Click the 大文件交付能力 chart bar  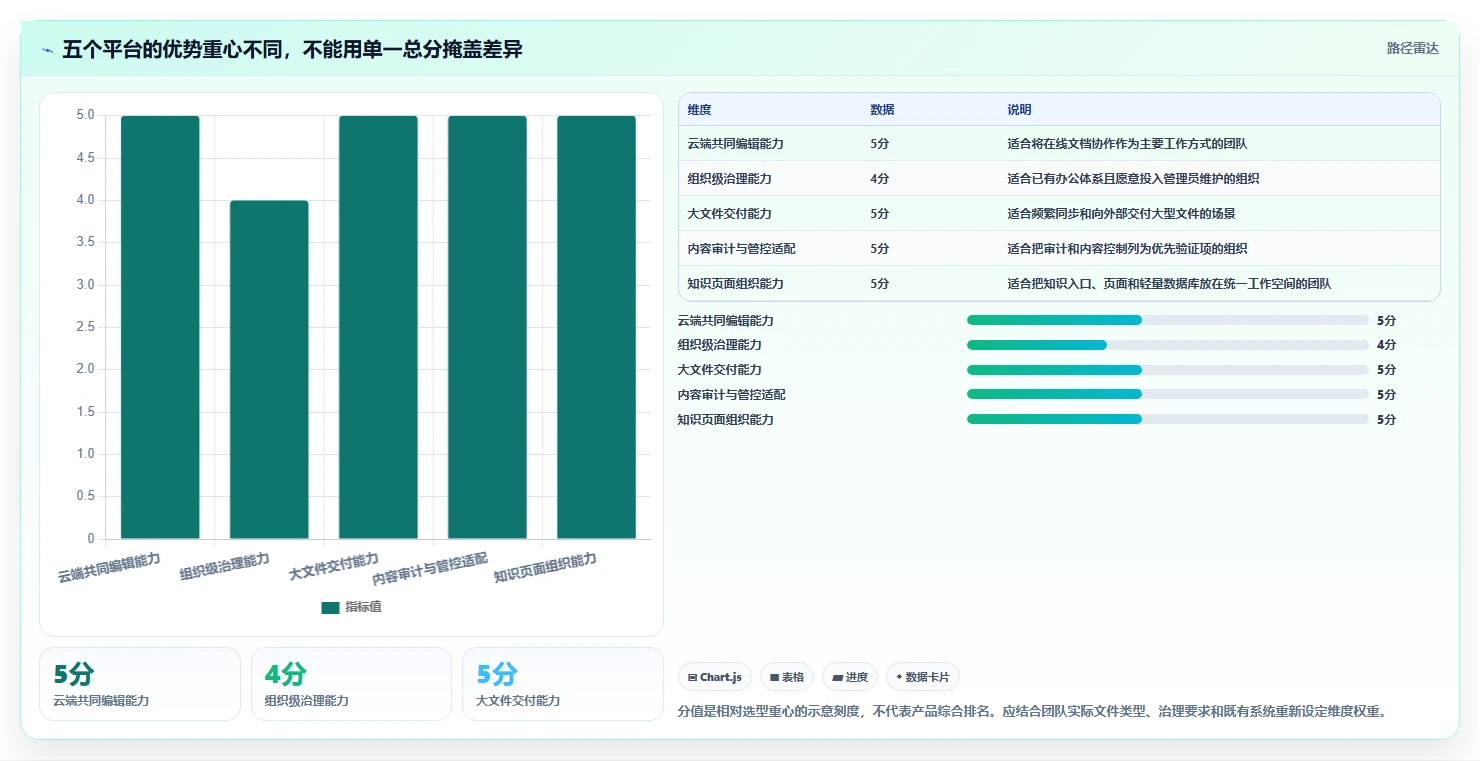pos(378,327)
